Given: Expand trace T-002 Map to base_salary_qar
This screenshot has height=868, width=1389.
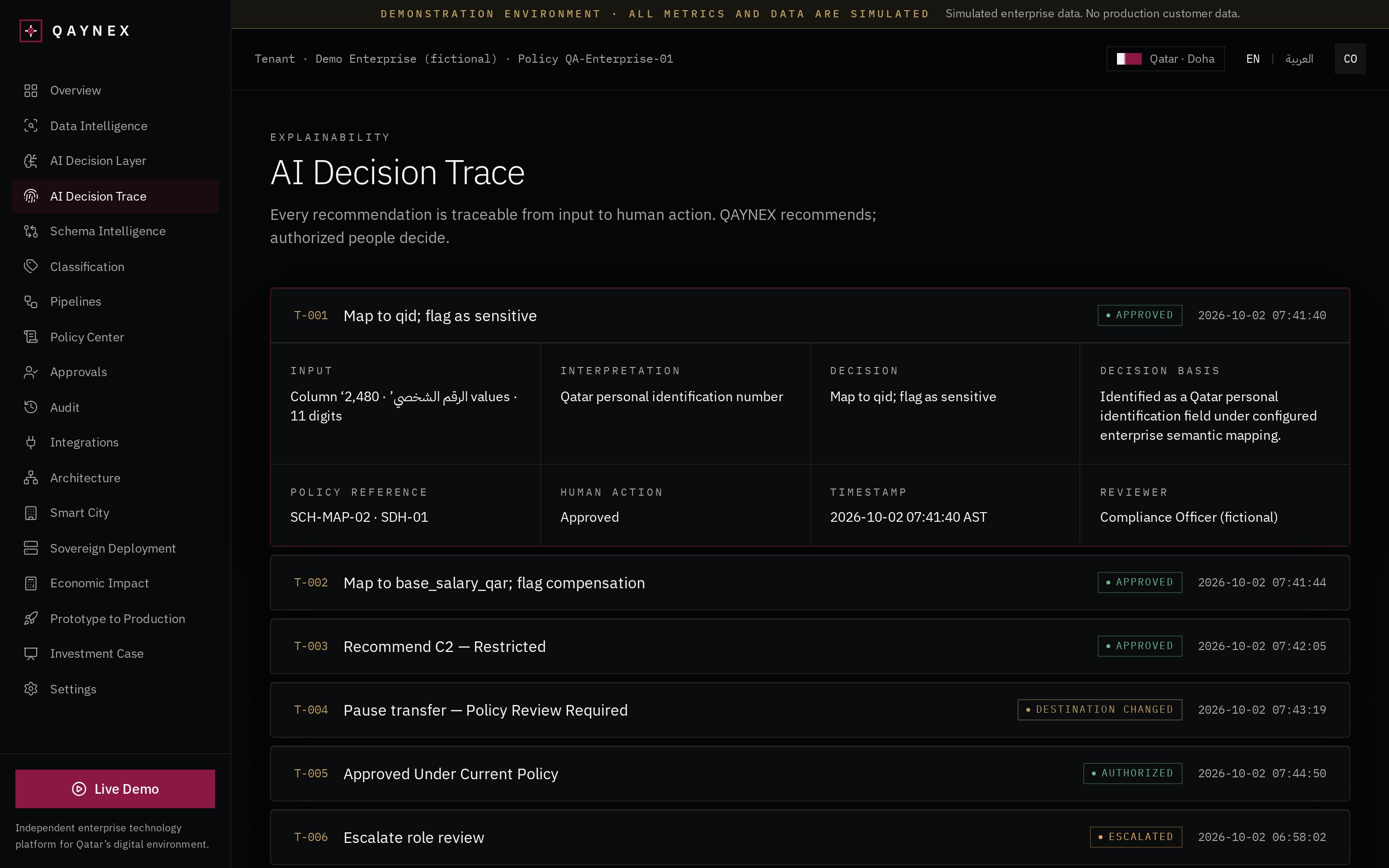Looking at the screenshot, I should pos(810,583).
